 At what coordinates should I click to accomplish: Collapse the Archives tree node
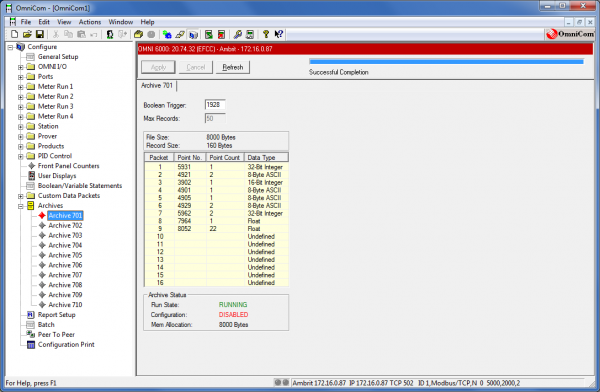click(x=21, y=206)
